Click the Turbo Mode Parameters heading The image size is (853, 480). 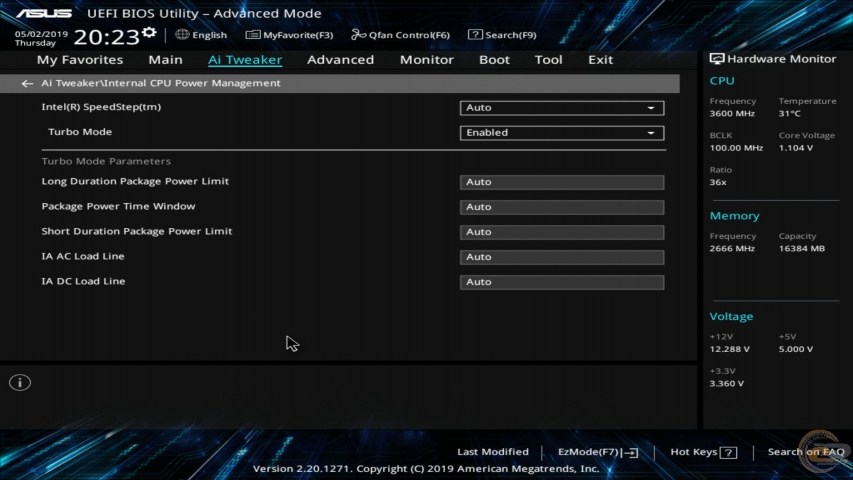tap(106, 161)
